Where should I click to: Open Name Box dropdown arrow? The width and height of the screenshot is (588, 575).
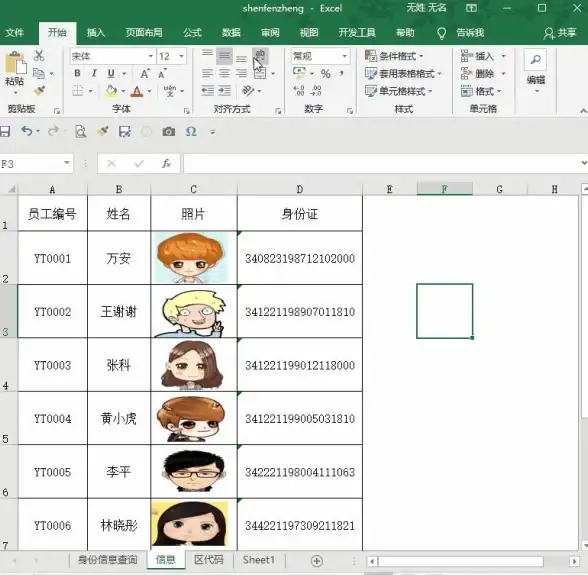[67, 163]
